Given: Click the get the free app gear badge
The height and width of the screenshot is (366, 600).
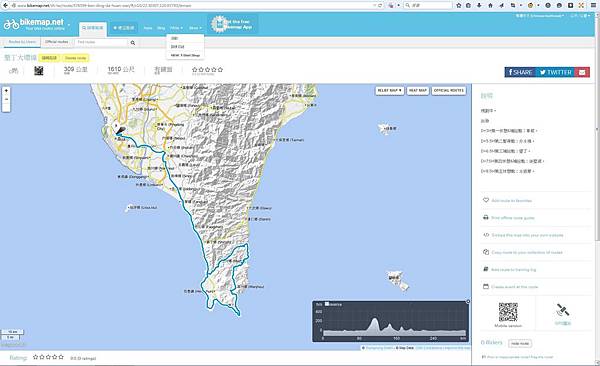Looking at the screenshot, I should click(x=219, y=25).
